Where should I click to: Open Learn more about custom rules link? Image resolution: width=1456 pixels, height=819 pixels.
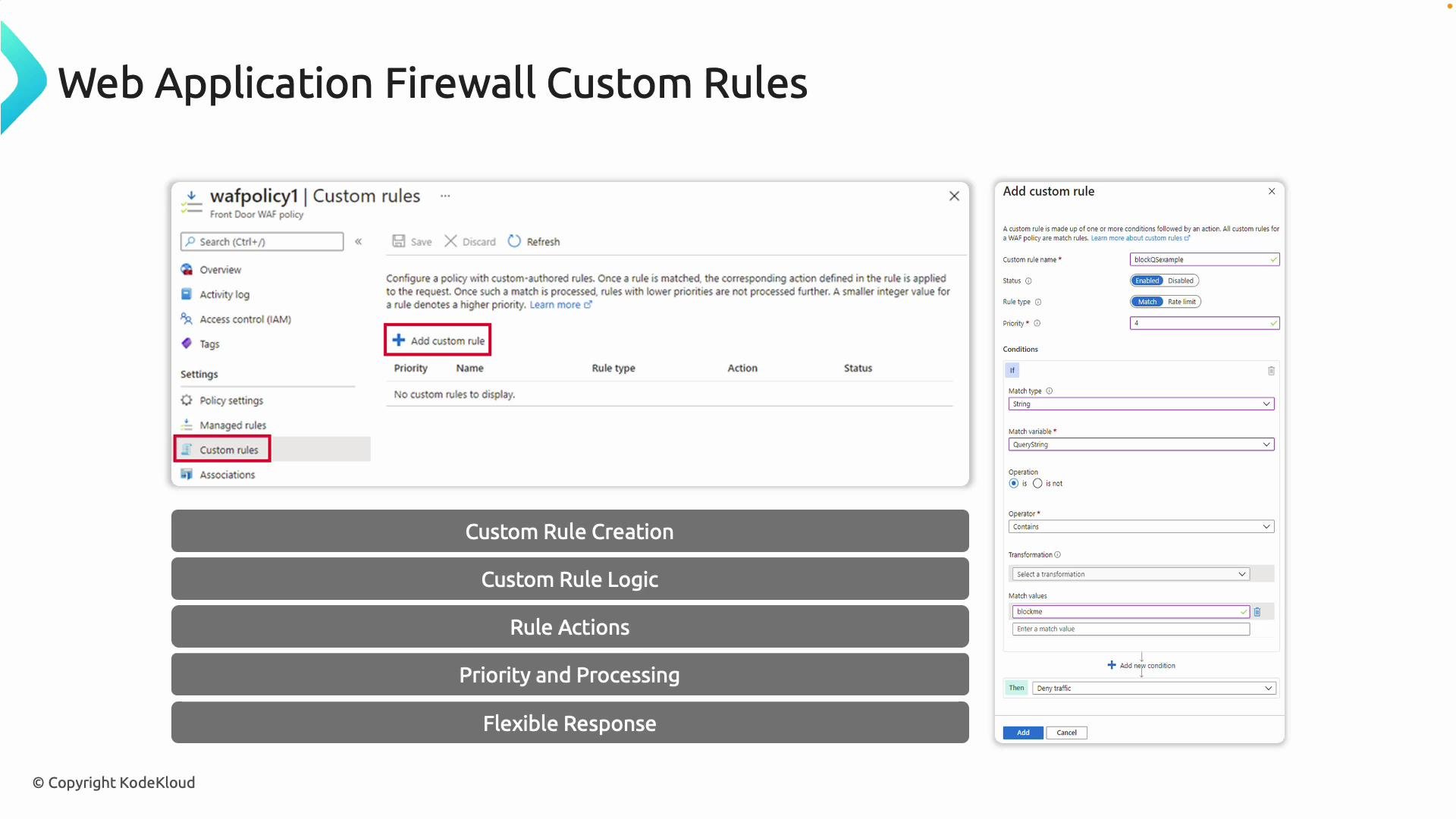(1141, 238)
